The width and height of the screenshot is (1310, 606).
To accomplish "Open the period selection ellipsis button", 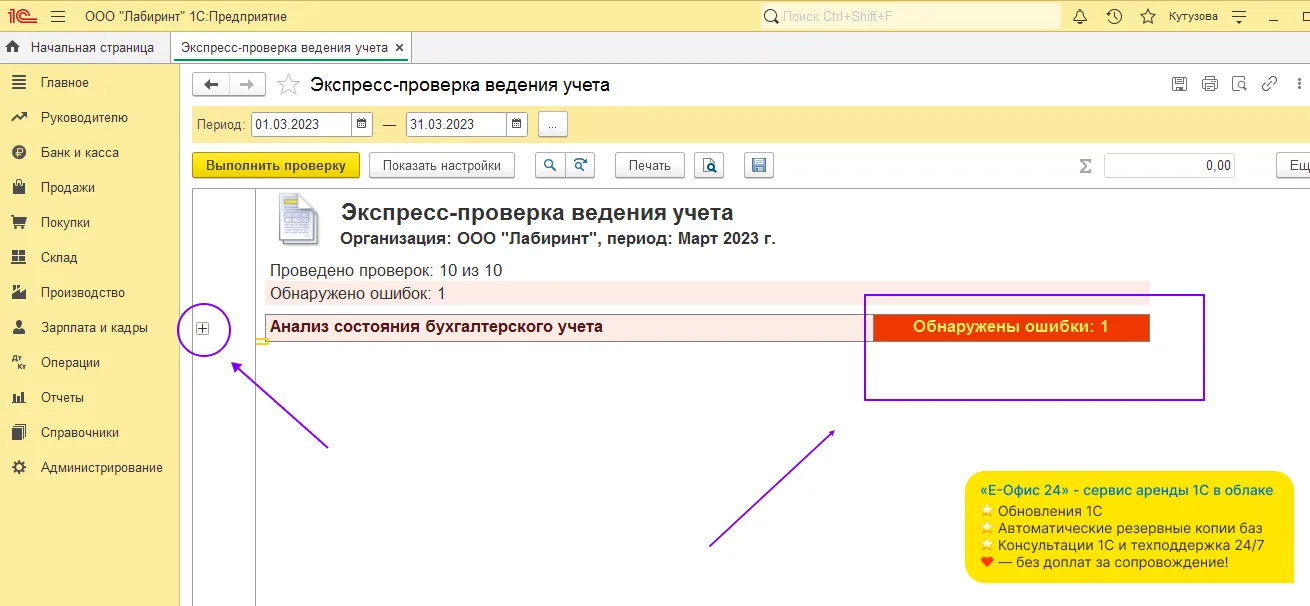I will point(553,125).
